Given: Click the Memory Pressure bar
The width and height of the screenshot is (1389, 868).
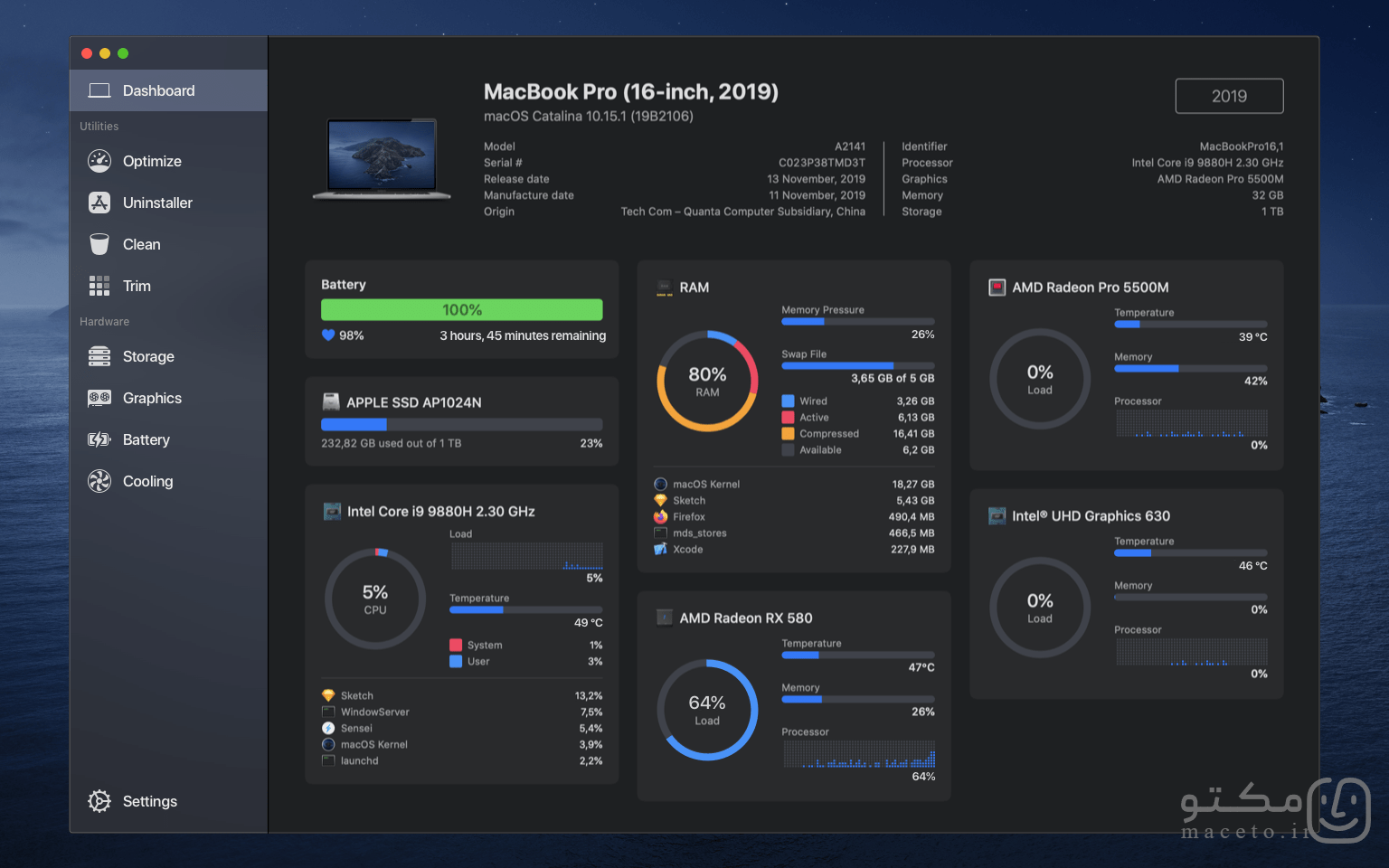Looking at the screenshot, I should click(858, 321).
